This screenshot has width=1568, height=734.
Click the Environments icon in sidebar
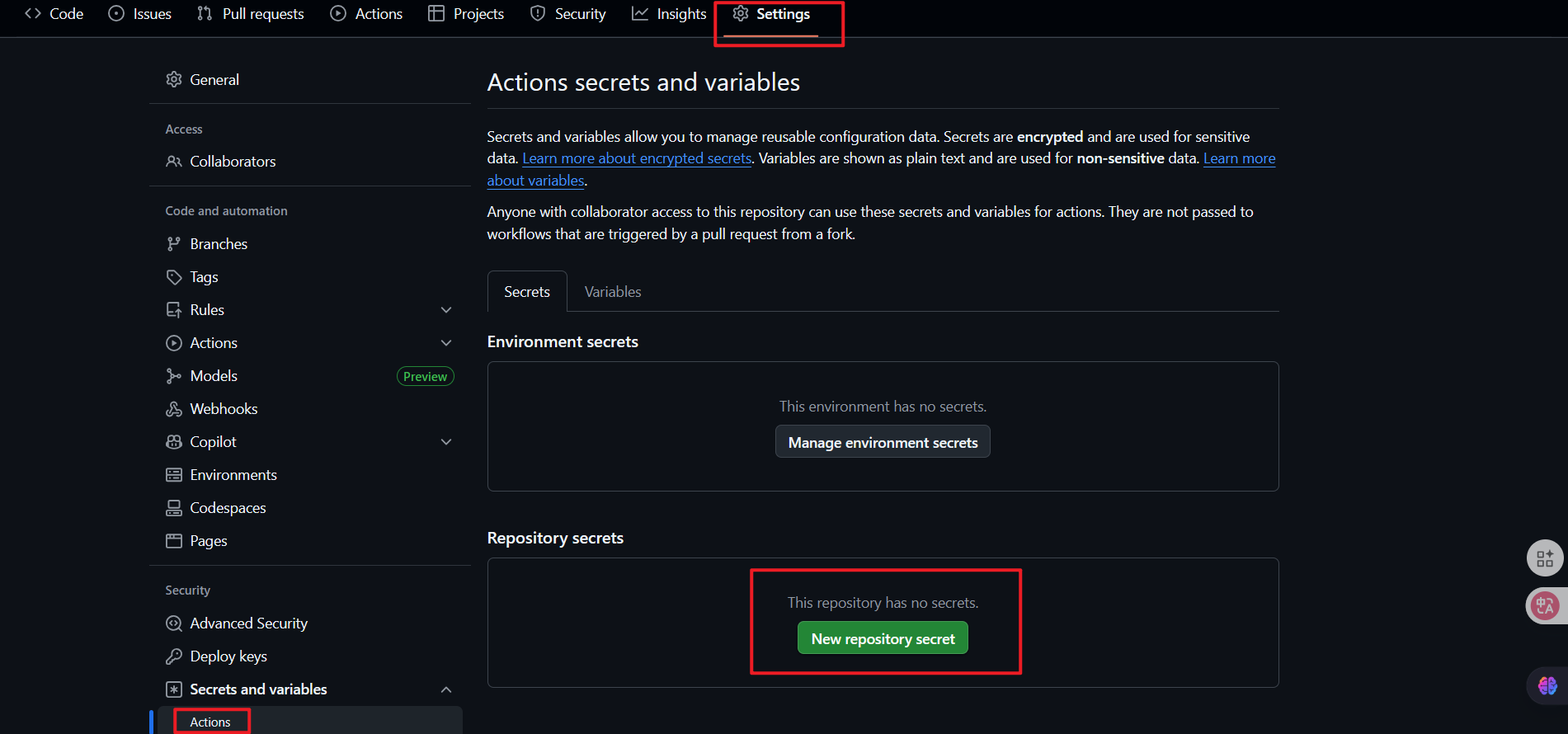(x=174, y=475)
